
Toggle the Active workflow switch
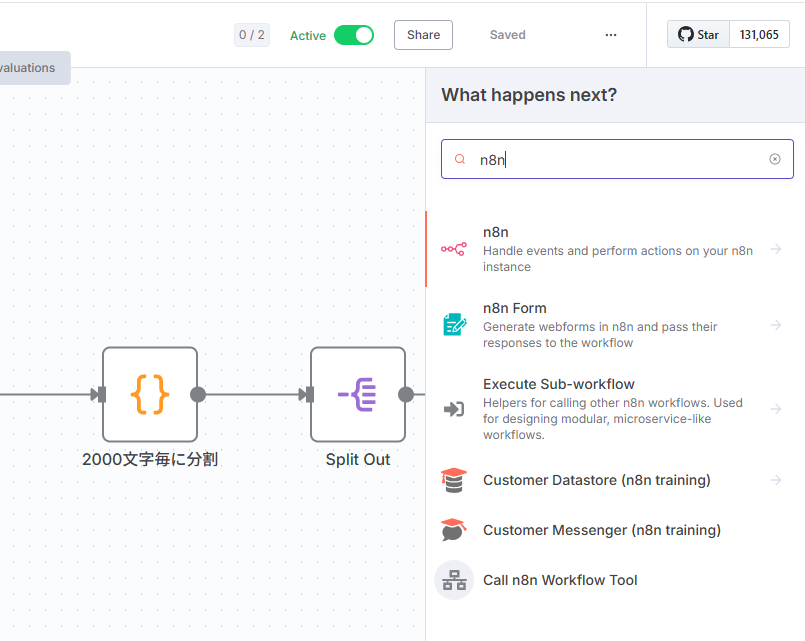coord(354,35)
